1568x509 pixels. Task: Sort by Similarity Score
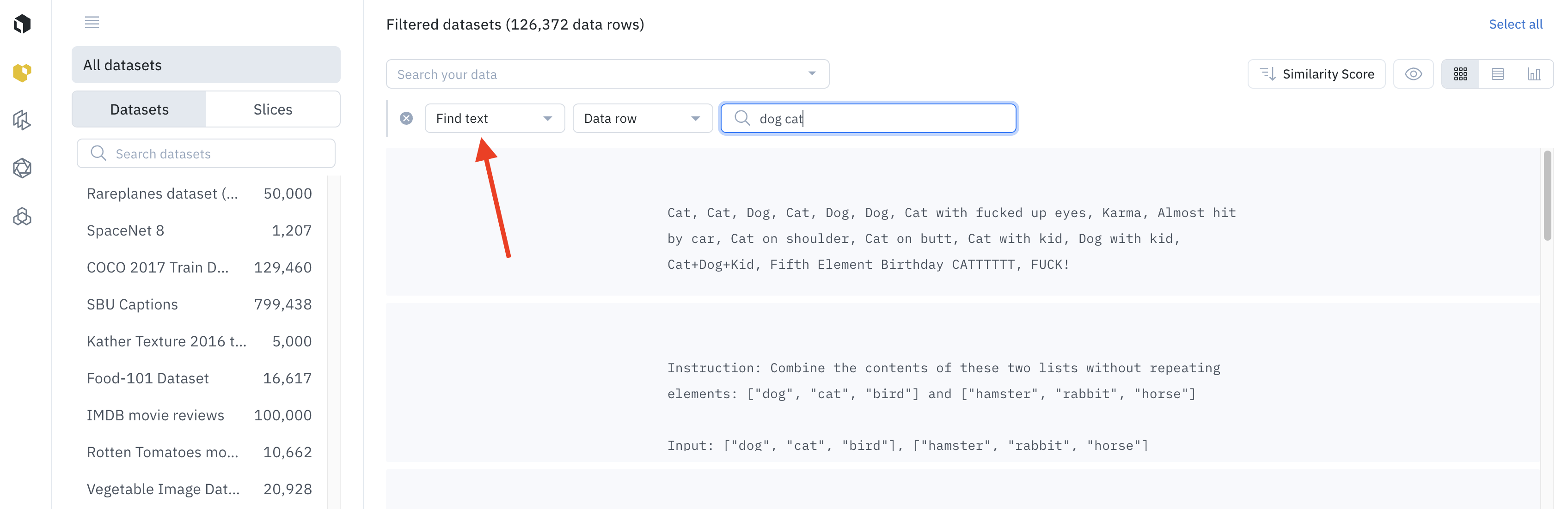coord(1316,74)
